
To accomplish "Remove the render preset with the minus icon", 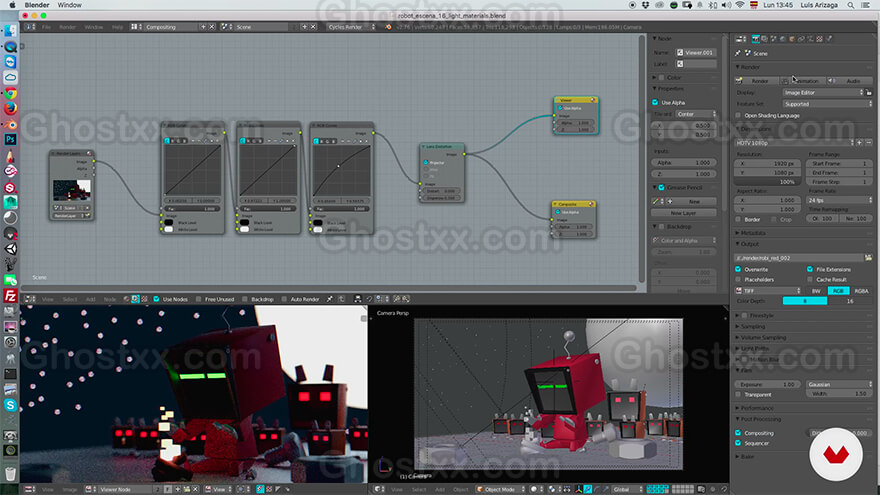I will (868, 143).
